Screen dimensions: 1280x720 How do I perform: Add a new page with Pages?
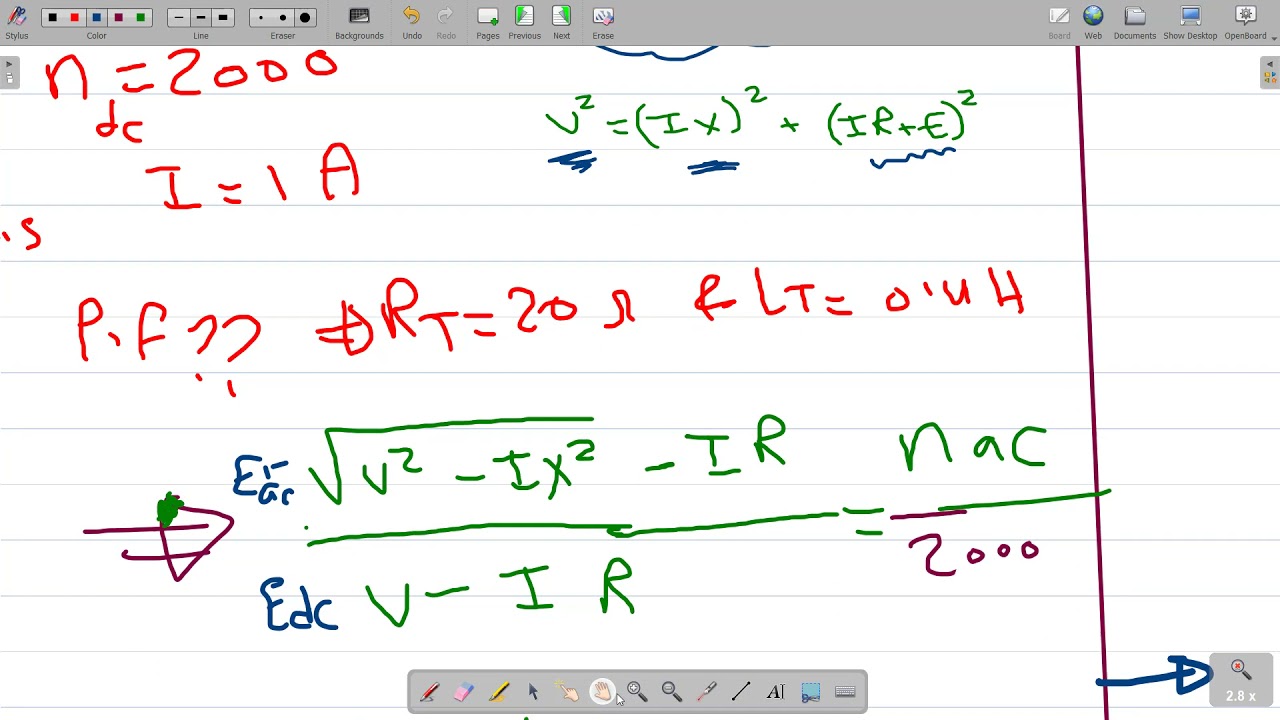tap(488, 22)
